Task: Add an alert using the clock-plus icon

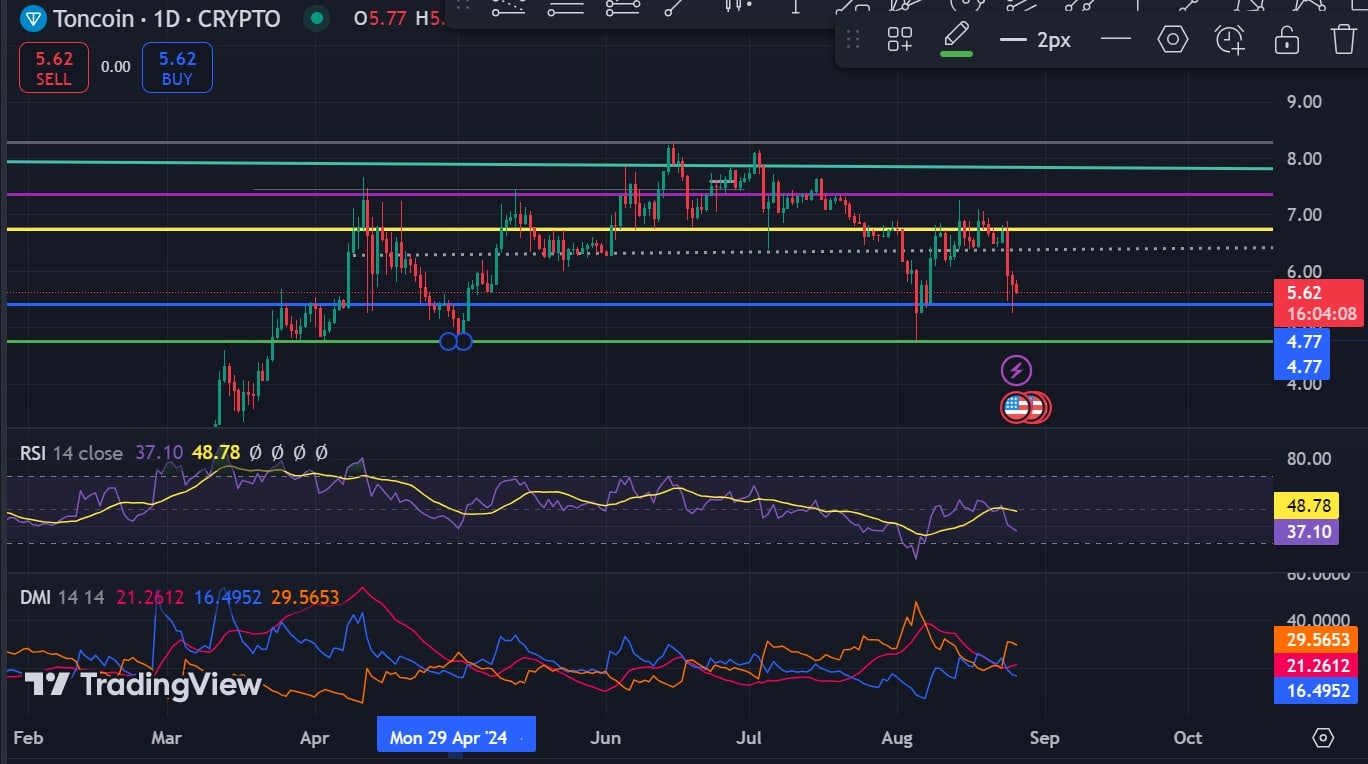Action: coord(1229,39)
